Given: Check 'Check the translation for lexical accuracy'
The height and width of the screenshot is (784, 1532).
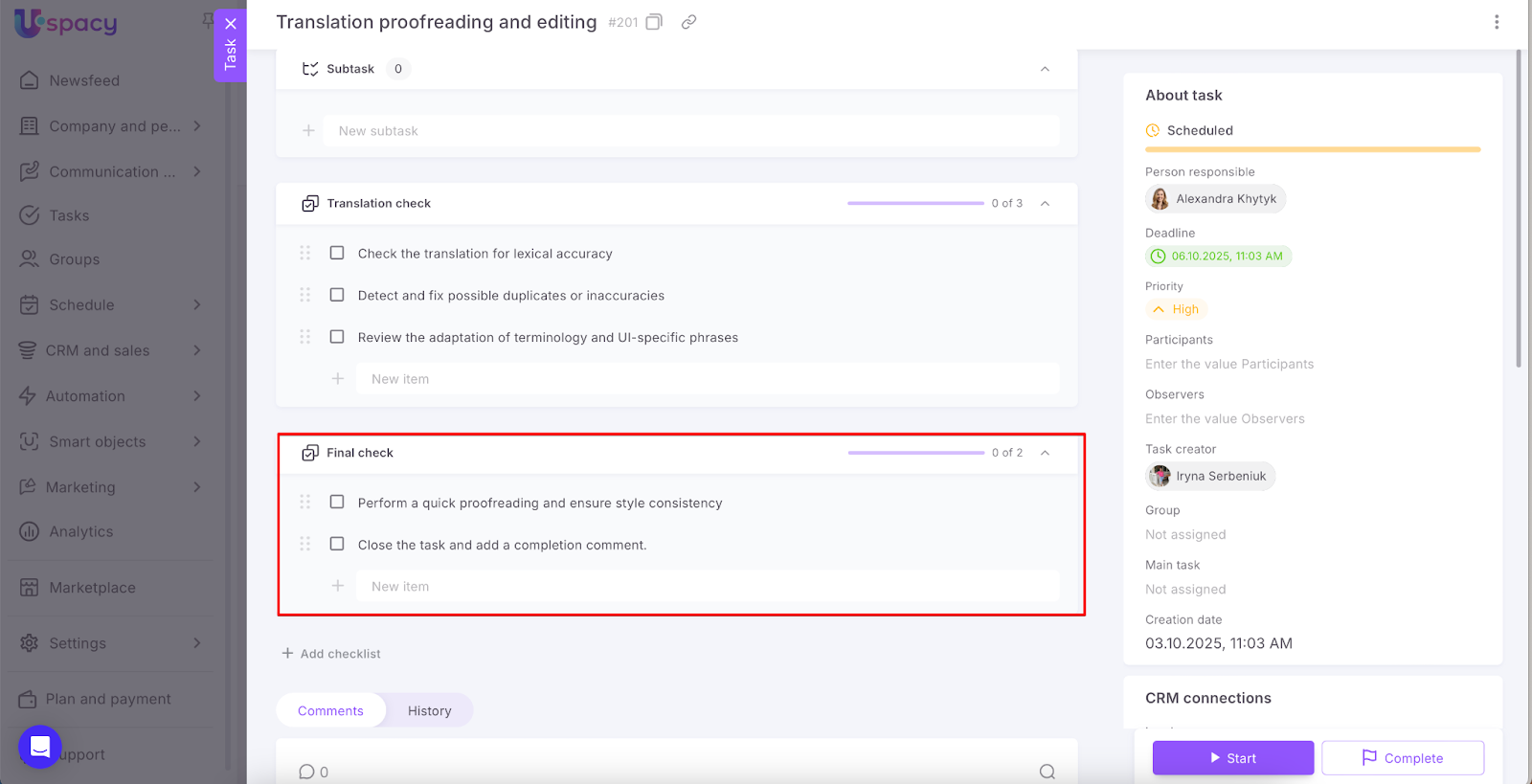Looking at the screenshot, I should click(x=337, y=253).
